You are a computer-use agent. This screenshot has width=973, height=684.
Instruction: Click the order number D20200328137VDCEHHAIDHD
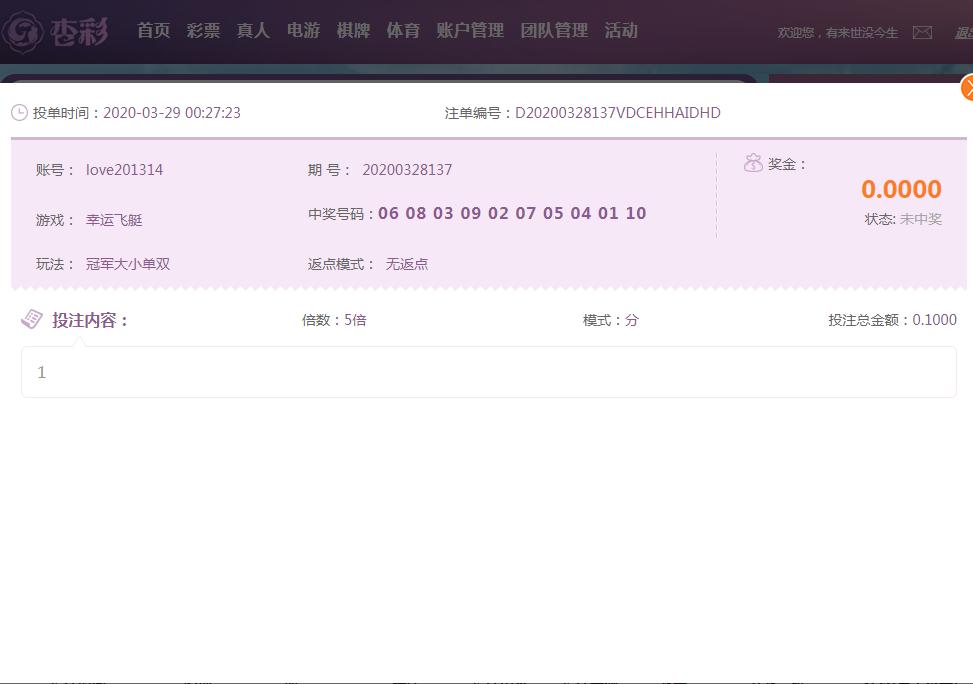click(x=617, y=113)
